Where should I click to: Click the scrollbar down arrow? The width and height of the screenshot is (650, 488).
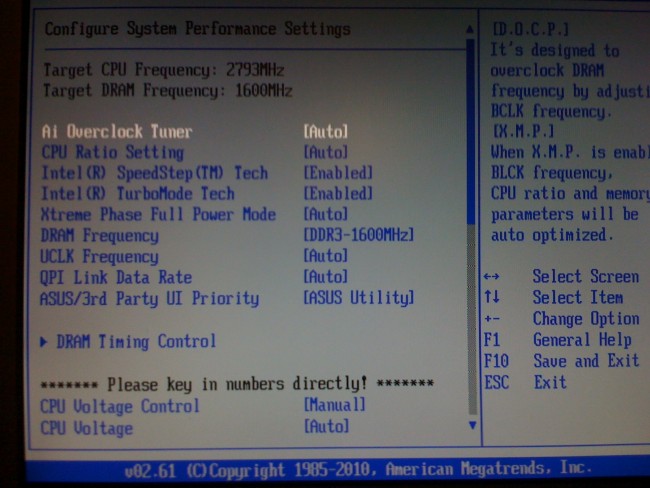tap(472, 425)
